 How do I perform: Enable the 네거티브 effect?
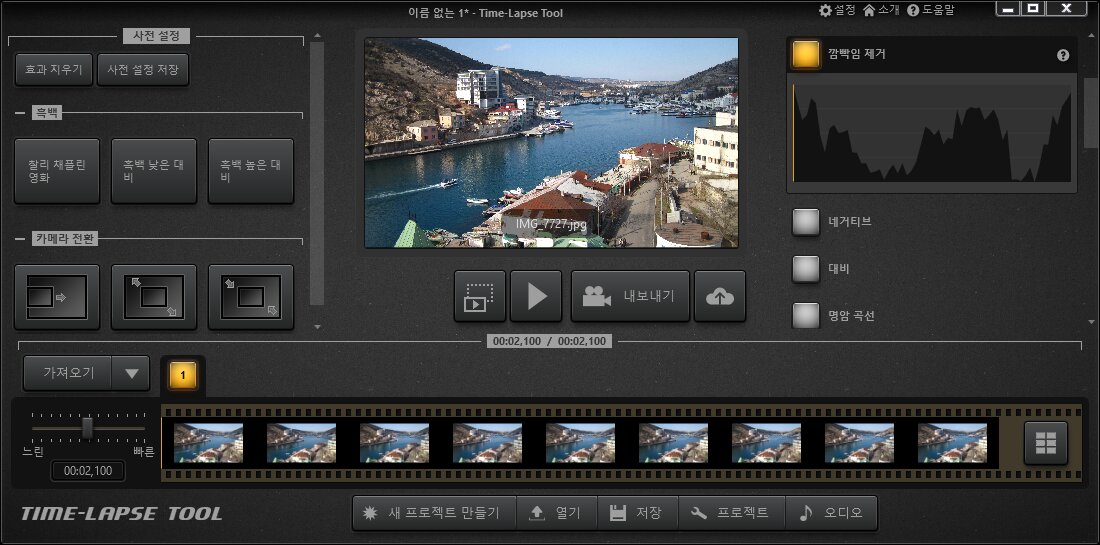[x=806, y=222]
